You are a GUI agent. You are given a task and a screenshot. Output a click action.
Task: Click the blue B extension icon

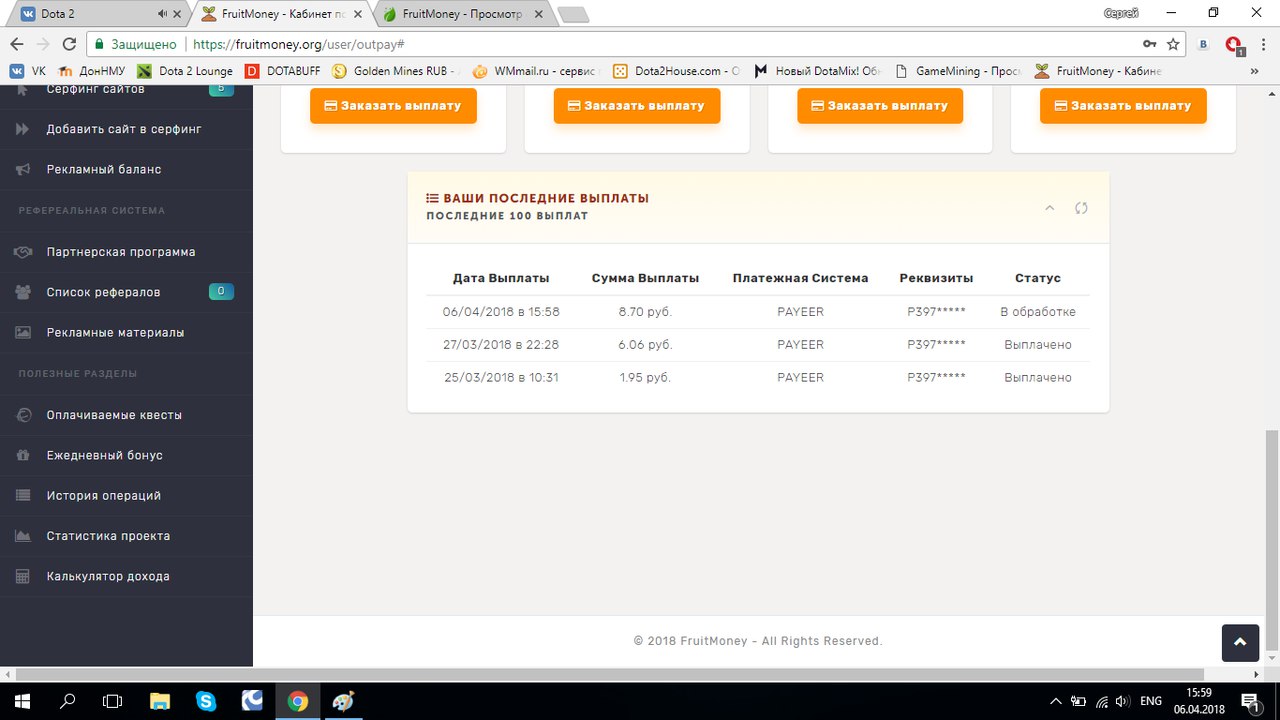(1204, 44)
